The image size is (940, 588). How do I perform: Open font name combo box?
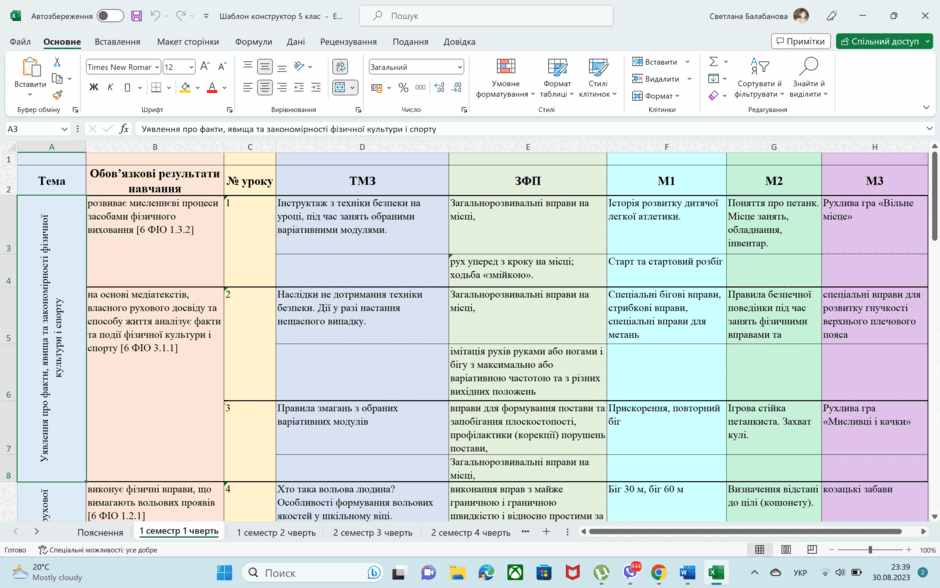click(123, 67)
